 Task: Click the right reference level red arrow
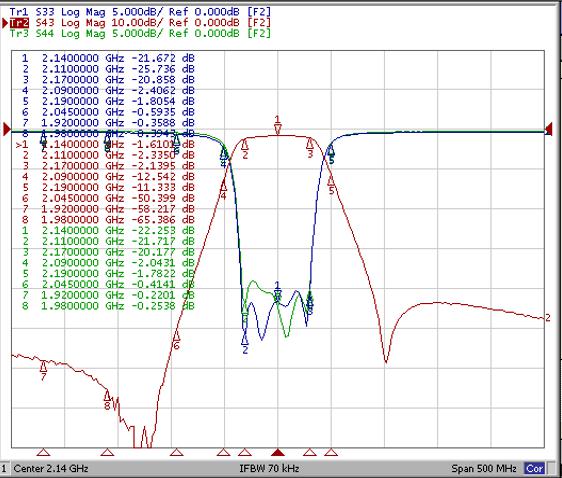(548, 129)
